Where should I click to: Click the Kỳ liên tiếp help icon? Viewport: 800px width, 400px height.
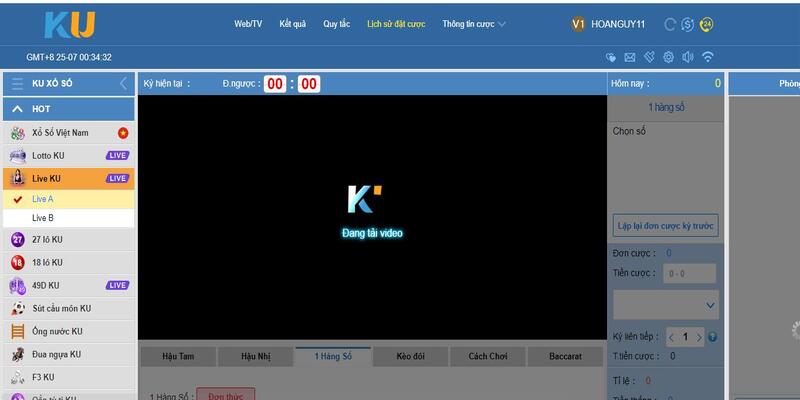[713, 337]
